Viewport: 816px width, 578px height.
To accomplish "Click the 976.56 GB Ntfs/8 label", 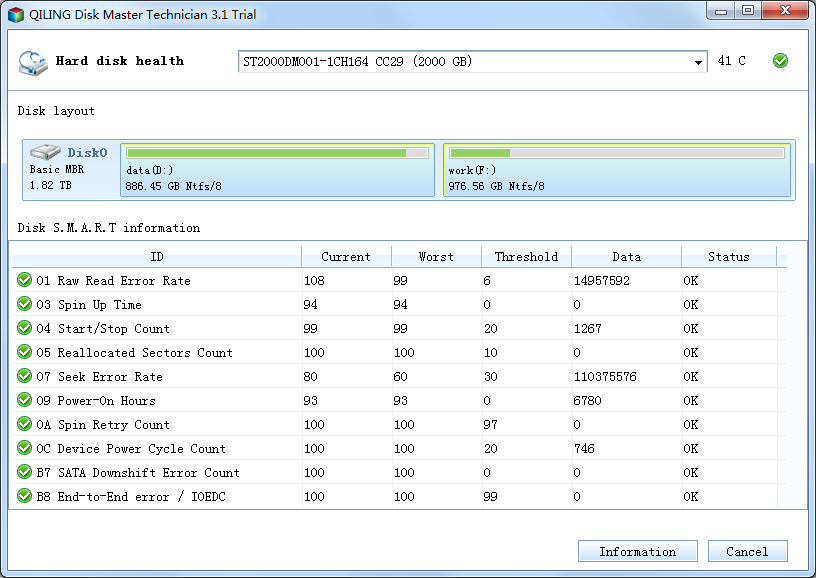I will pyautogui.click(x=496, y=186).
